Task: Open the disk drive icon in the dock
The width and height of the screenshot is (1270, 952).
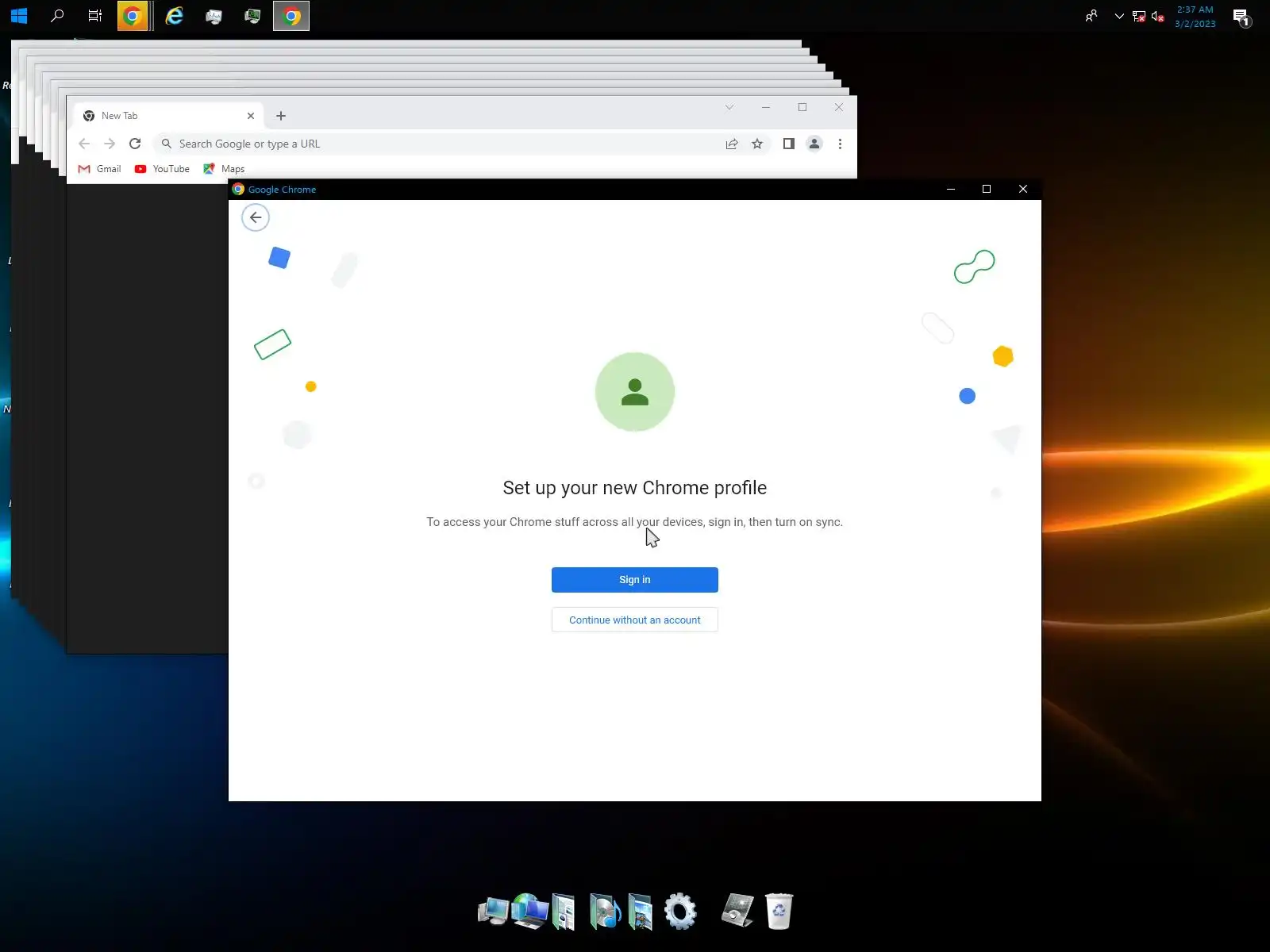Action: (737, 910)
